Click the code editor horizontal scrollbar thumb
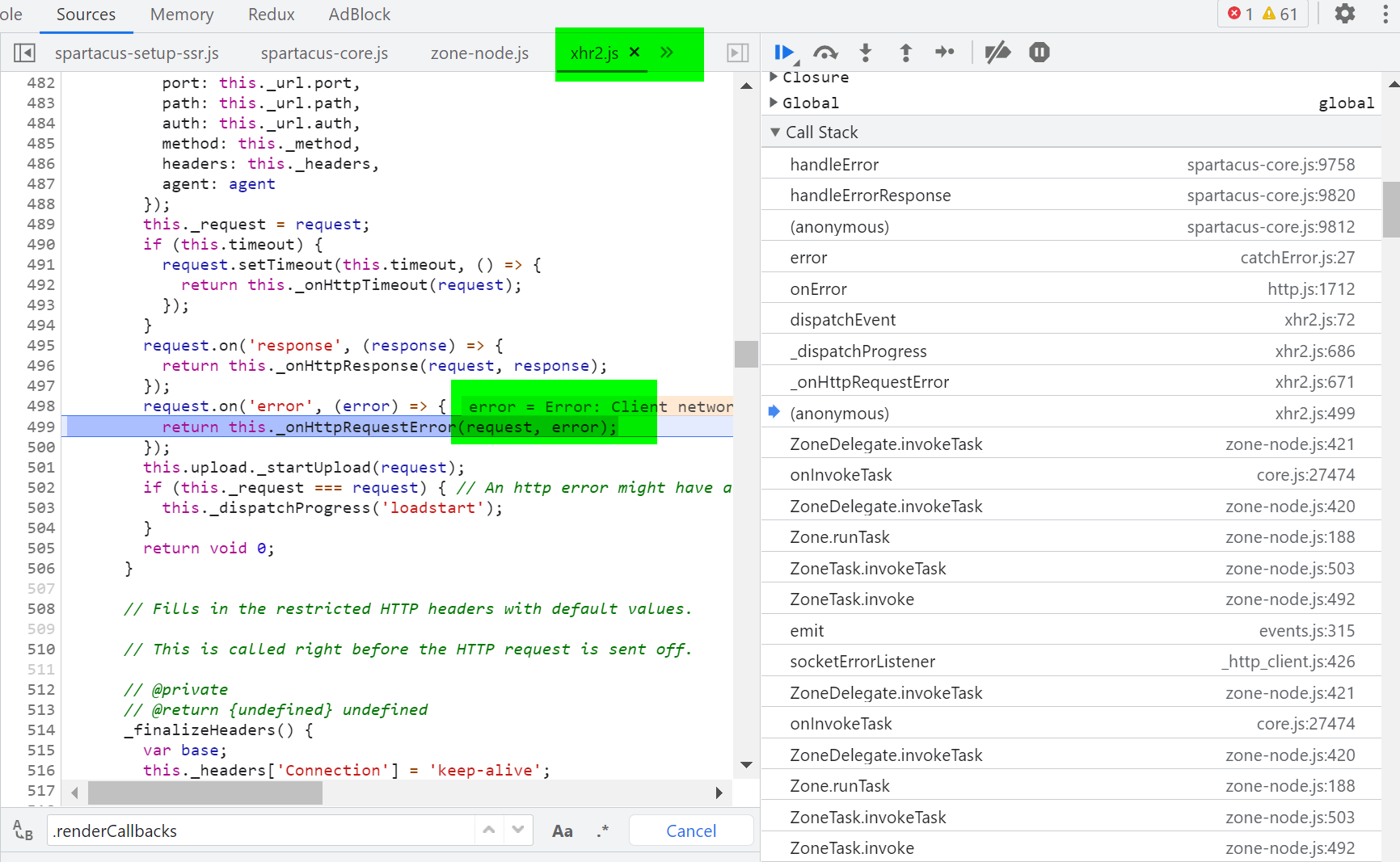Viewport: 1400px width, 862px height. click(205, 793)
